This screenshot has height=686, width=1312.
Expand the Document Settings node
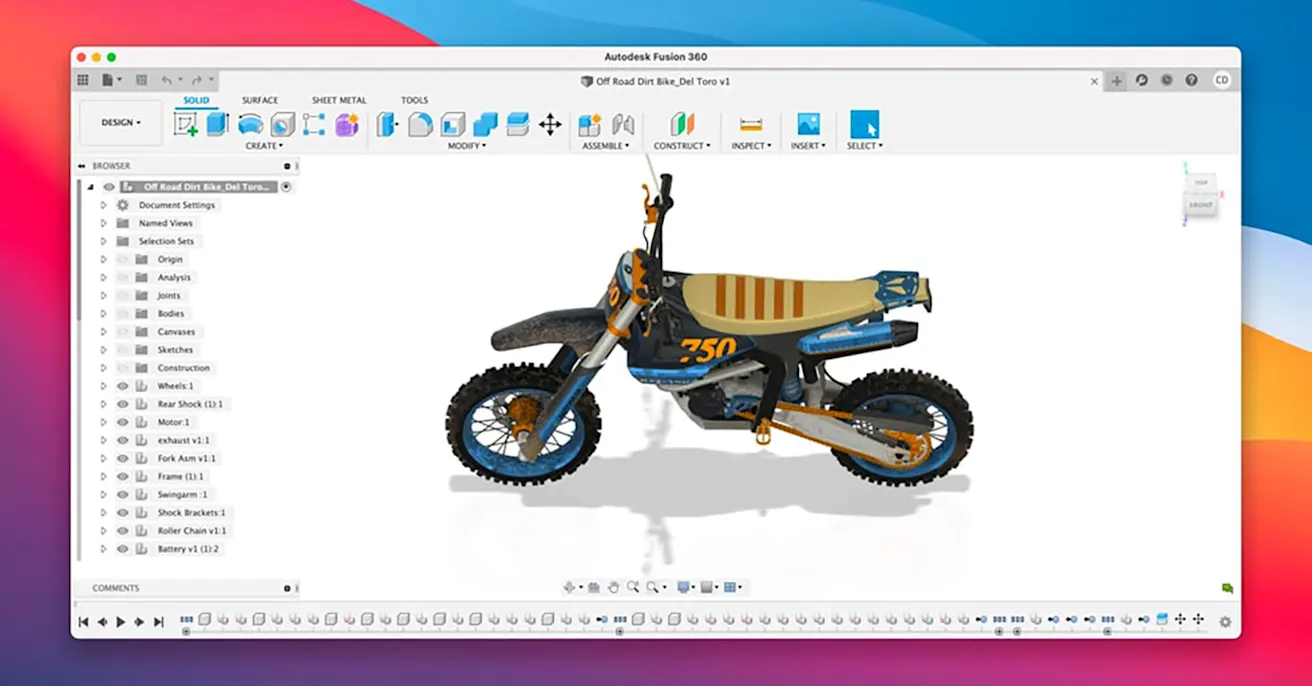click(103, 205)
